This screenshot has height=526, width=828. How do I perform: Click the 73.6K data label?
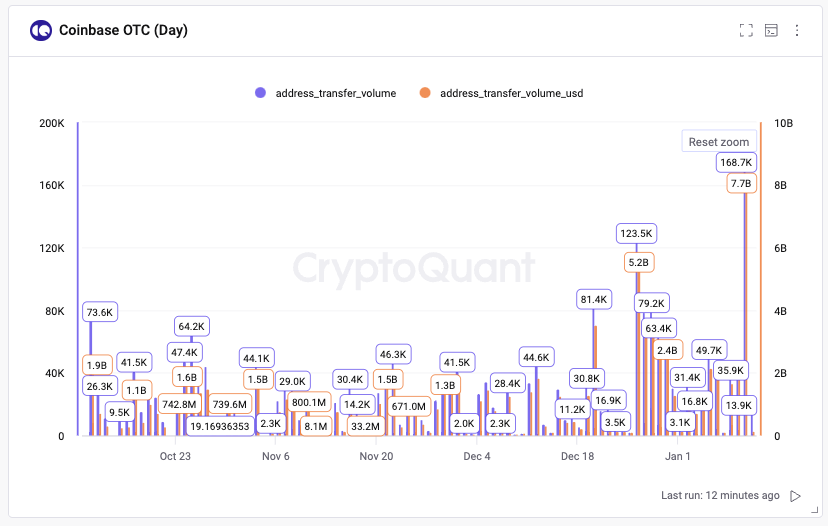pyautogui.click(x=100, y=312)
